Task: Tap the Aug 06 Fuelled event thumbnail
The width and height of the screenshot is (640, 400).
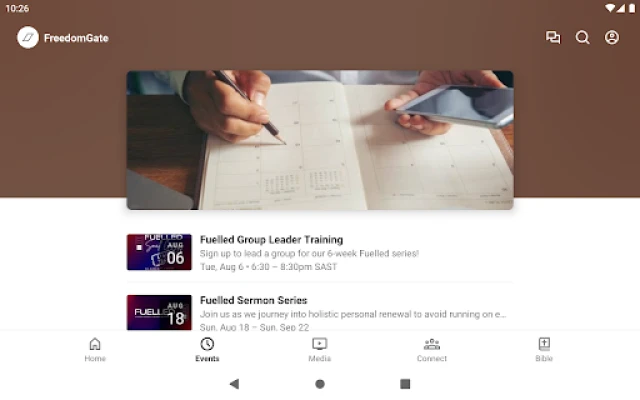Action: tap(159, 252)
